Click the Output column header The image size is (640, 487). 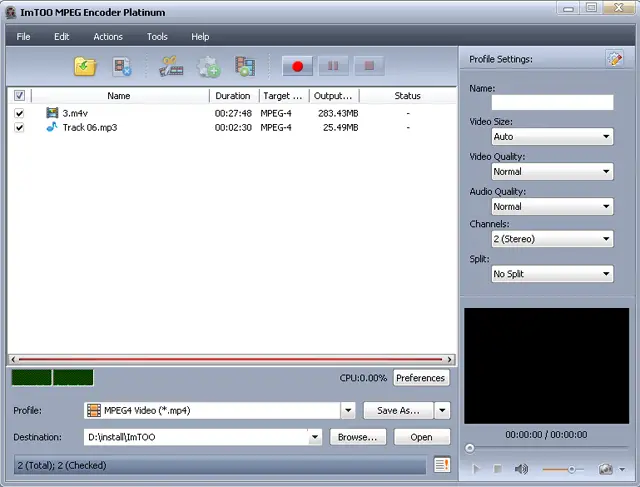(x=334, y=96)
